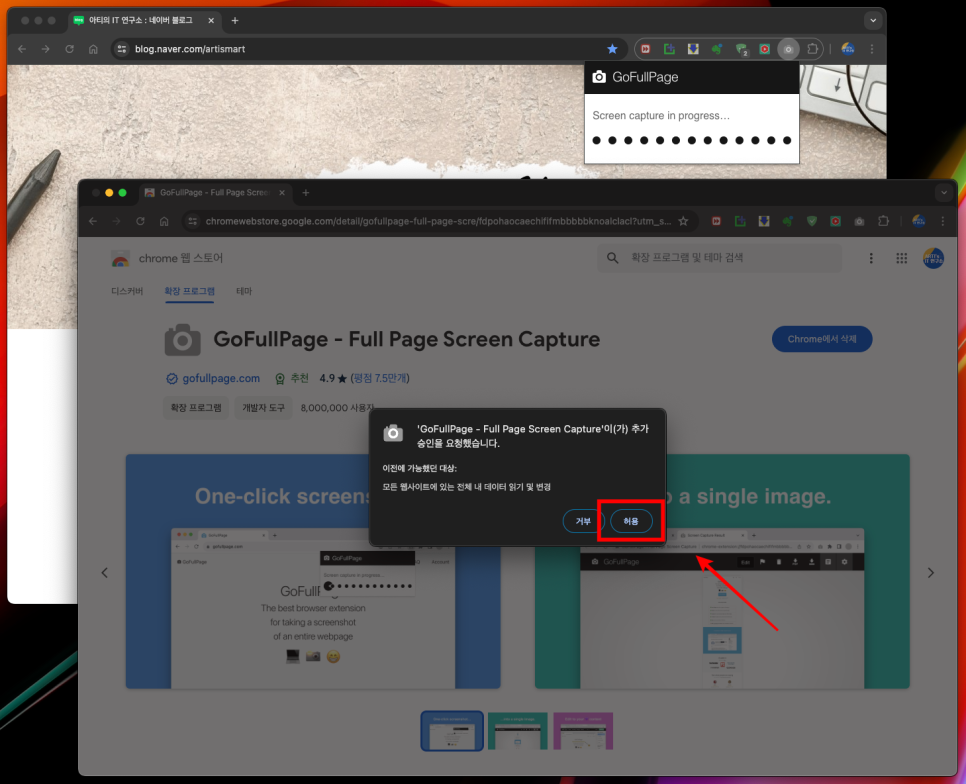
Task: Open new tab in back Naver blog window
Action: (235, 20)
